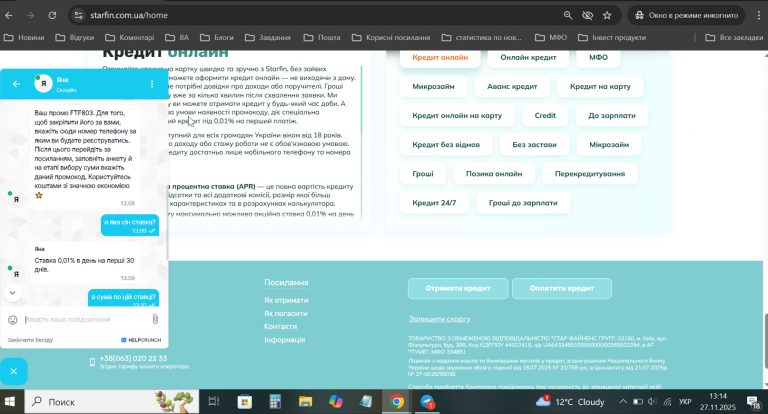This screenshot has width=768, height=414.
Task: Open the ВА bookmarks folder
Action: pos(177,37)
